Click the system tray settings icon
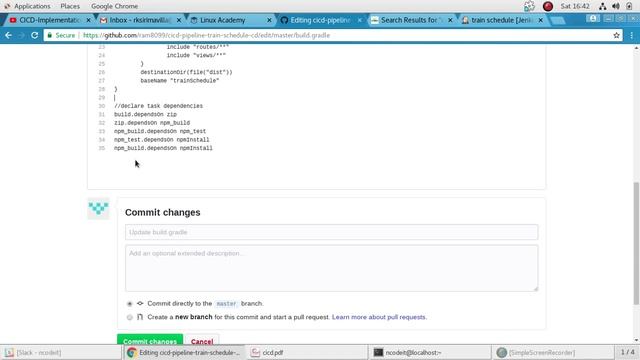This screenshot has width=640, height=360. pos(529,6)
